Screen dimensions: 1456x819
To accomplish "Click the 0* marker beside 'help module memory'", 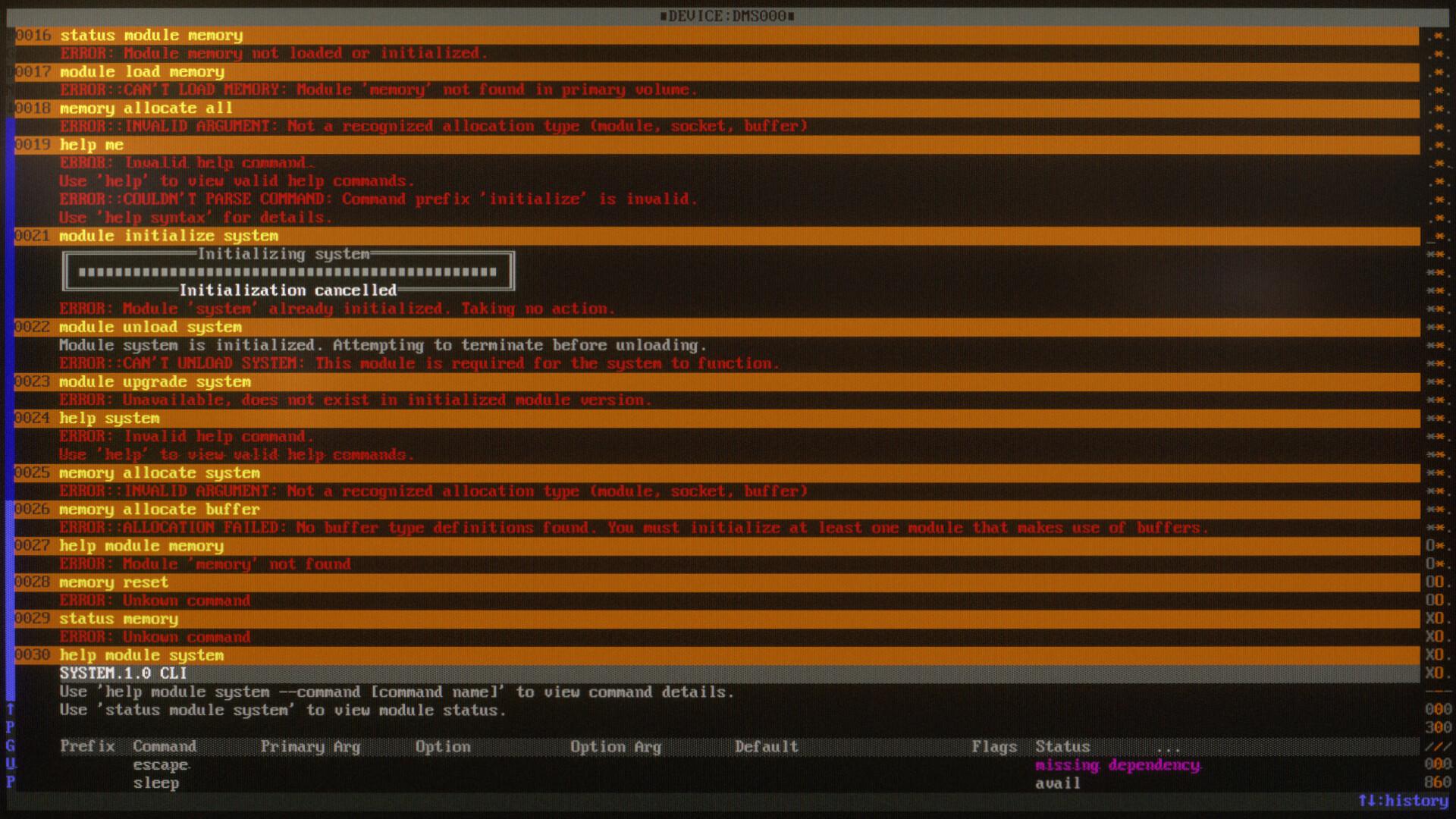I will (1433, 546).
